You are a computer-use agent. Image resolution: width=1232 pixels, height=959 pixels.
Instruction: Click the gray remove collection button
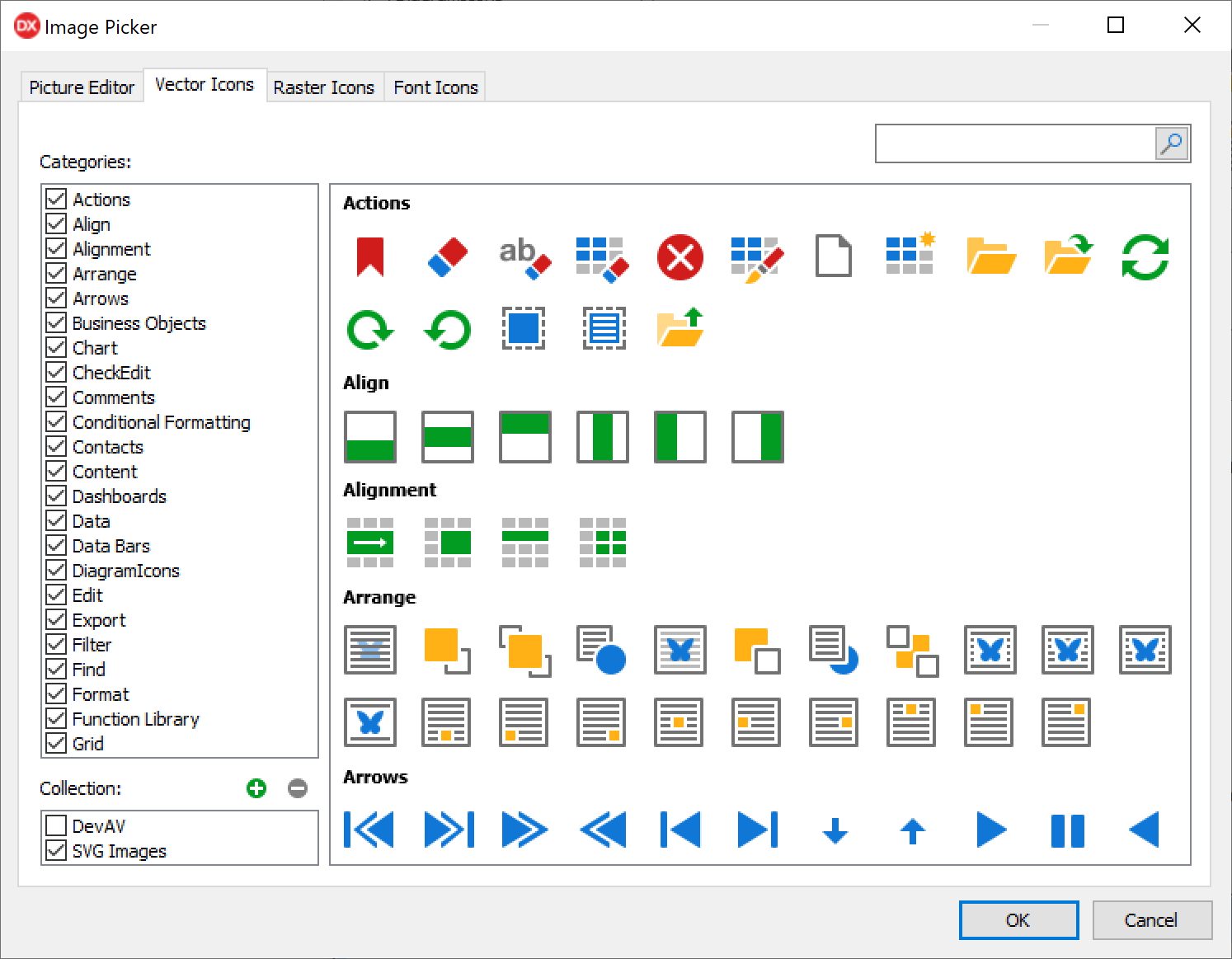298,789
